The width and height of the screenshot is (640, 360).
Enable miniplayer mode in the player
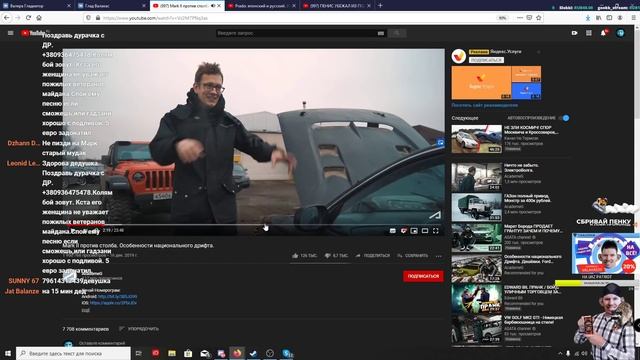(x=414, y=231)
